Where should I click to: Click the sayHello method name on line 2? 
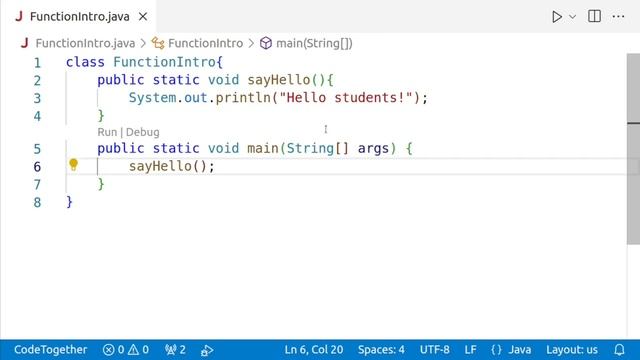pos(279,80)
